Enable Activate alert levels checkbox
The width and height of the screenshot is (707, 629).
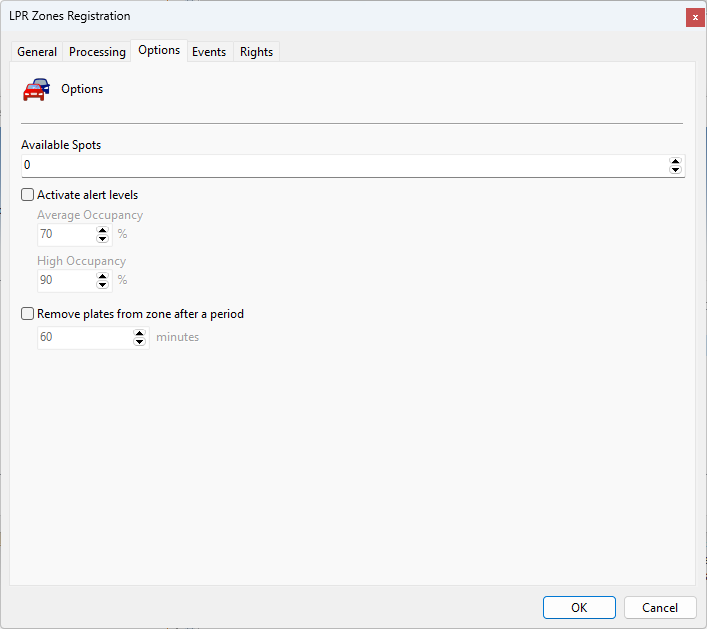[28, 195]
